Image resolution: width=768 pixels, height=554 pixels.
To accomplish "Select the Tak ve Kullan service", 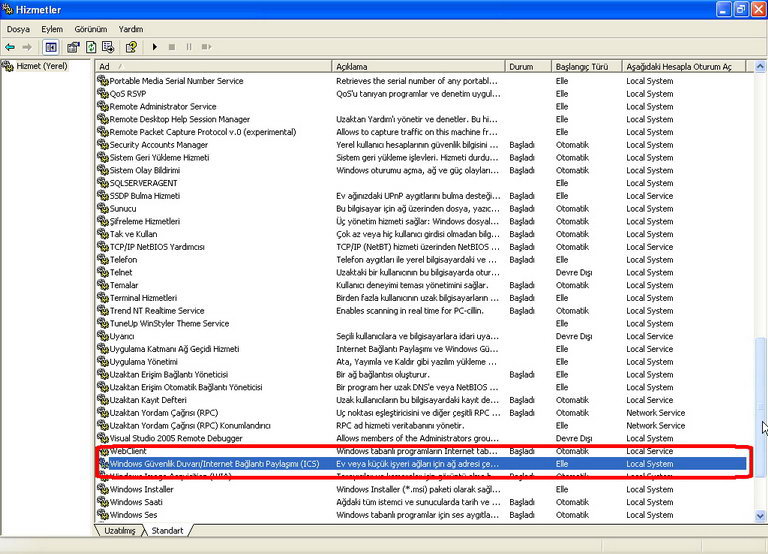I will click(133, 234).
